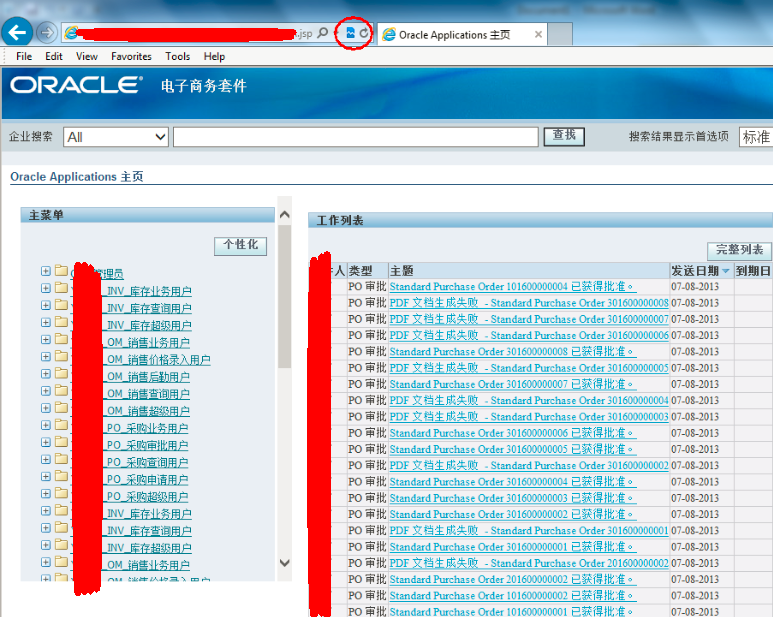
Task: Open PDF 文档生成失败 Purchase Order 301600000007 link
Action: pyautogui.click(x=529, y=319)
